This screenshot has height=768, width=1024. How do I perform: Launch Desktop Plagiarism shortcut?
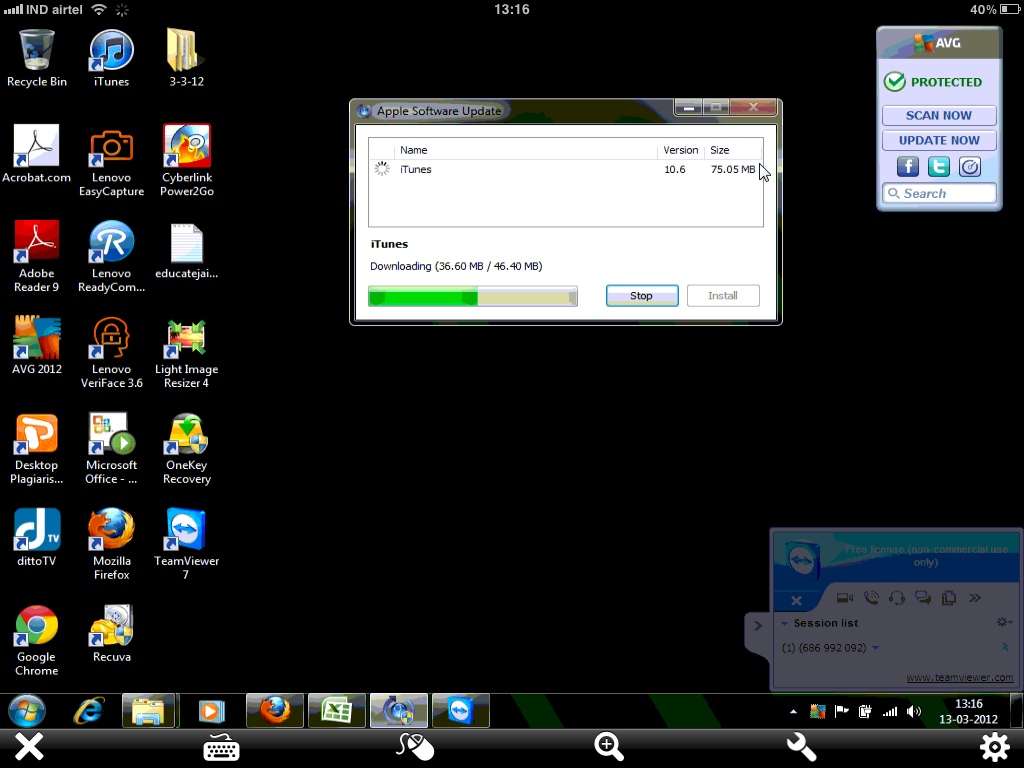[37, 448]
